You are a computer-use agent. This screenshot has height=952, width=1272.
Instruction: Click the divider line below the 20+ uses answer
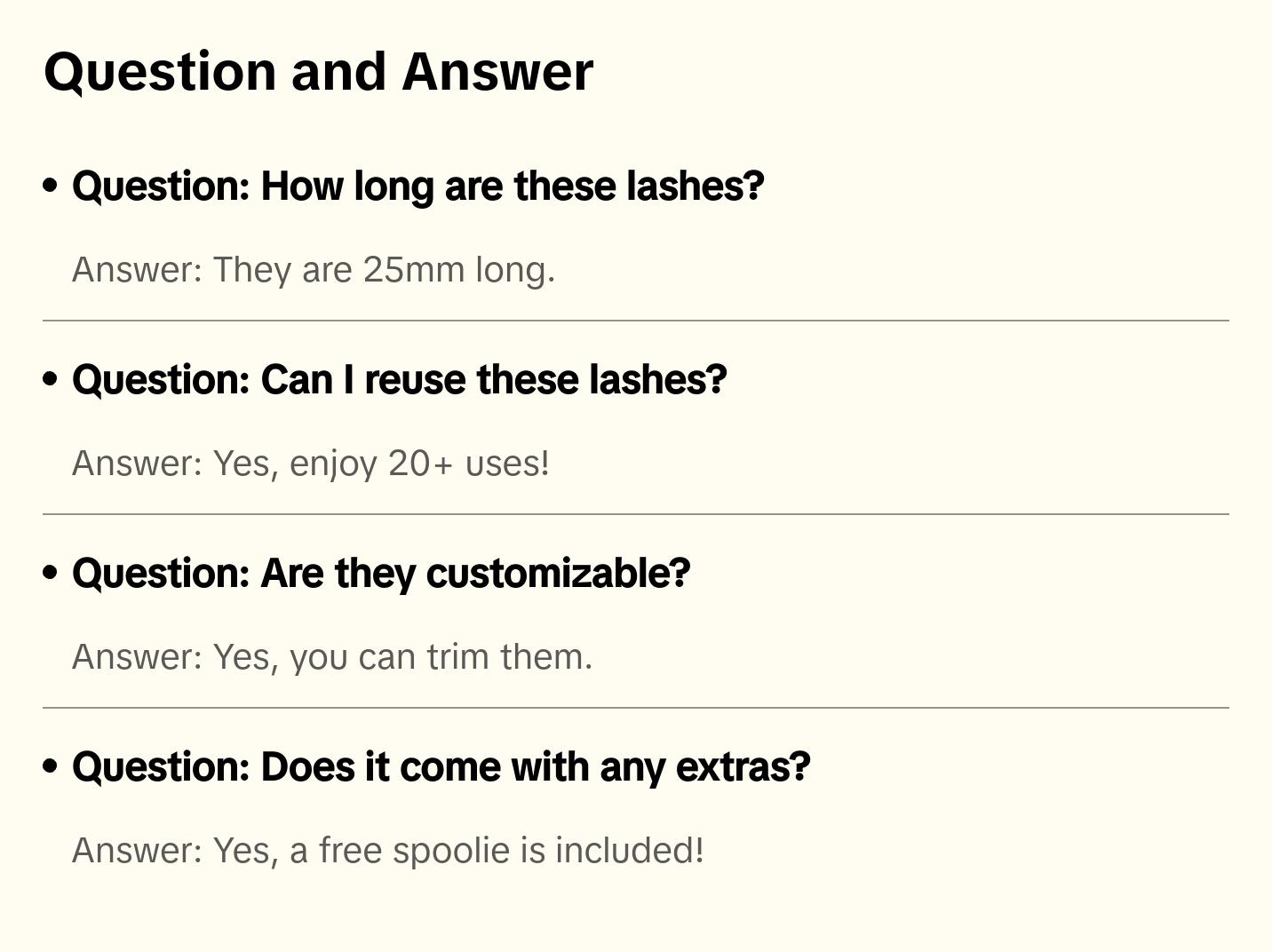(x=636, y=514)
